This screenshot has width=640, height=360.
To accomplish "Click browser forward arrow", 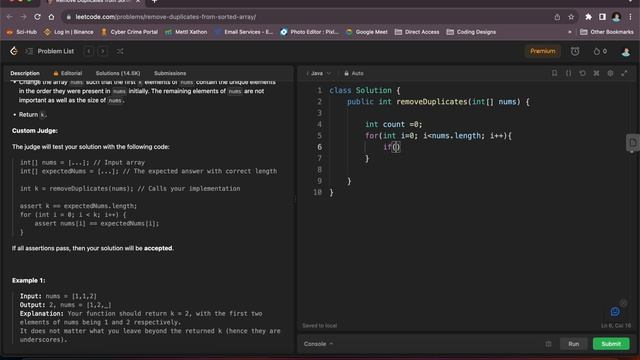I will point(23,17).
